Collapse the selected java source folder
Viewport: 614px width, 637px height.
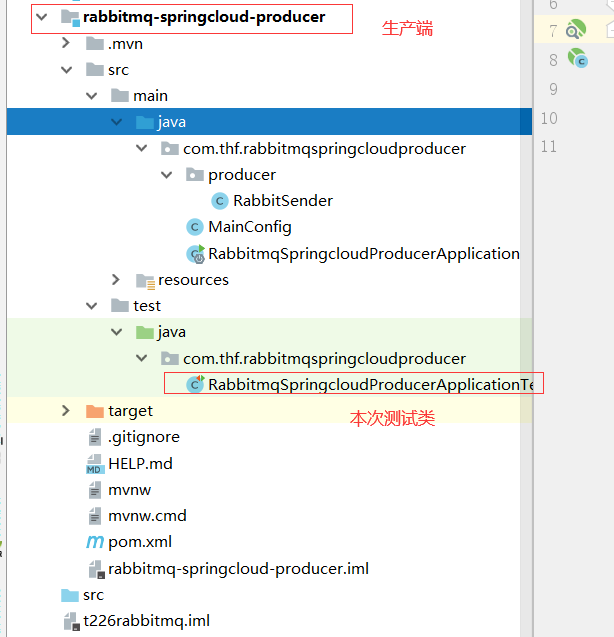point(117,122)
